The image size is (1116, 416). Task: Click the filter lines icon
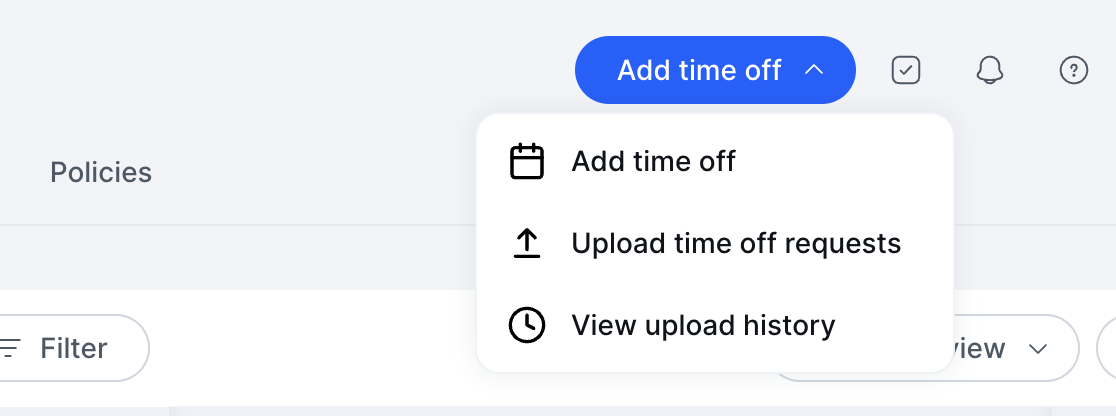[10, 348]
